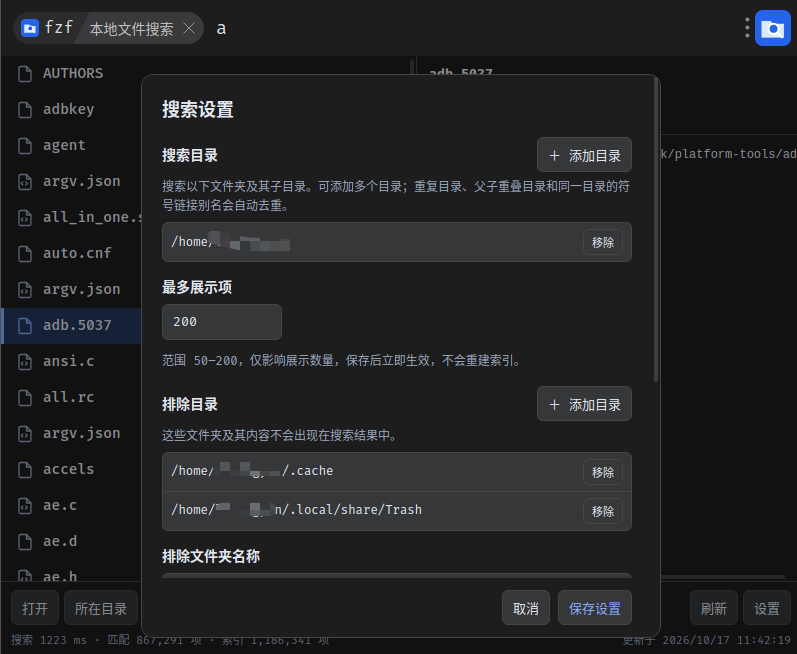Select the AUTHORS file in results
The height and width of the screenshot is (654, 797).
coord(71,73)
